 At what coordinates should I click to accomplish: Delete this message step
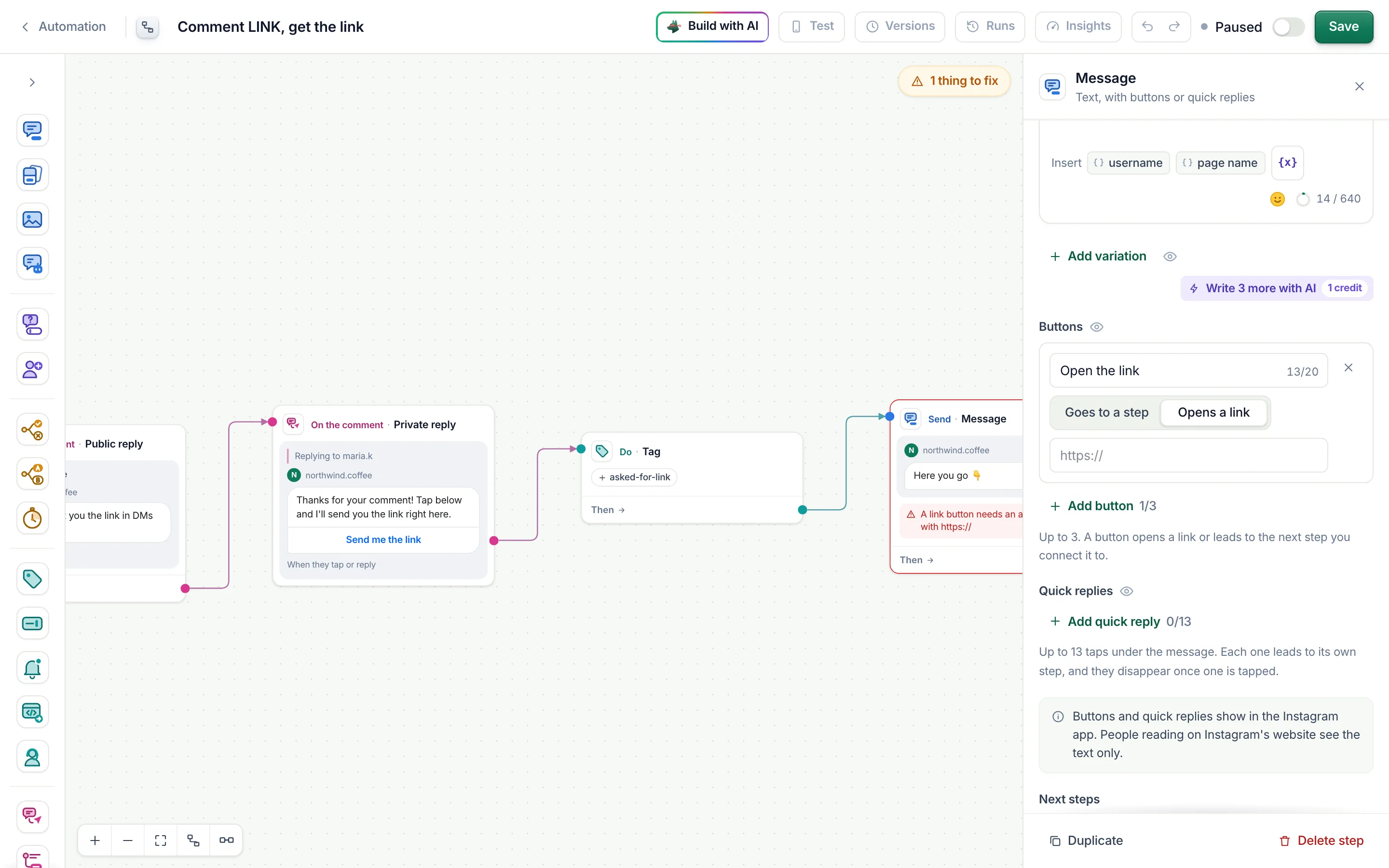click(1321, 841)
